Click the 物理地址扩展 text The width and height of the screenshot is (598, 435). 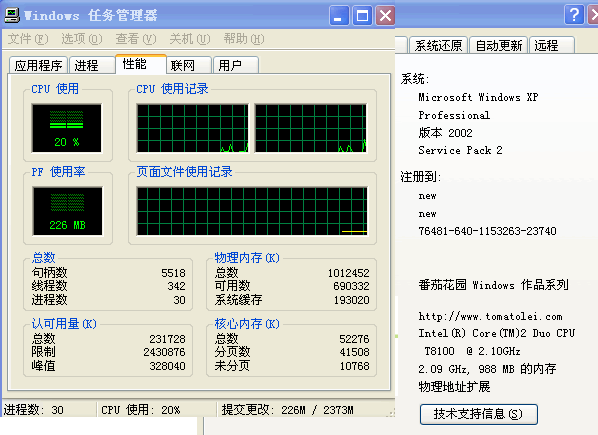point(454,387)
